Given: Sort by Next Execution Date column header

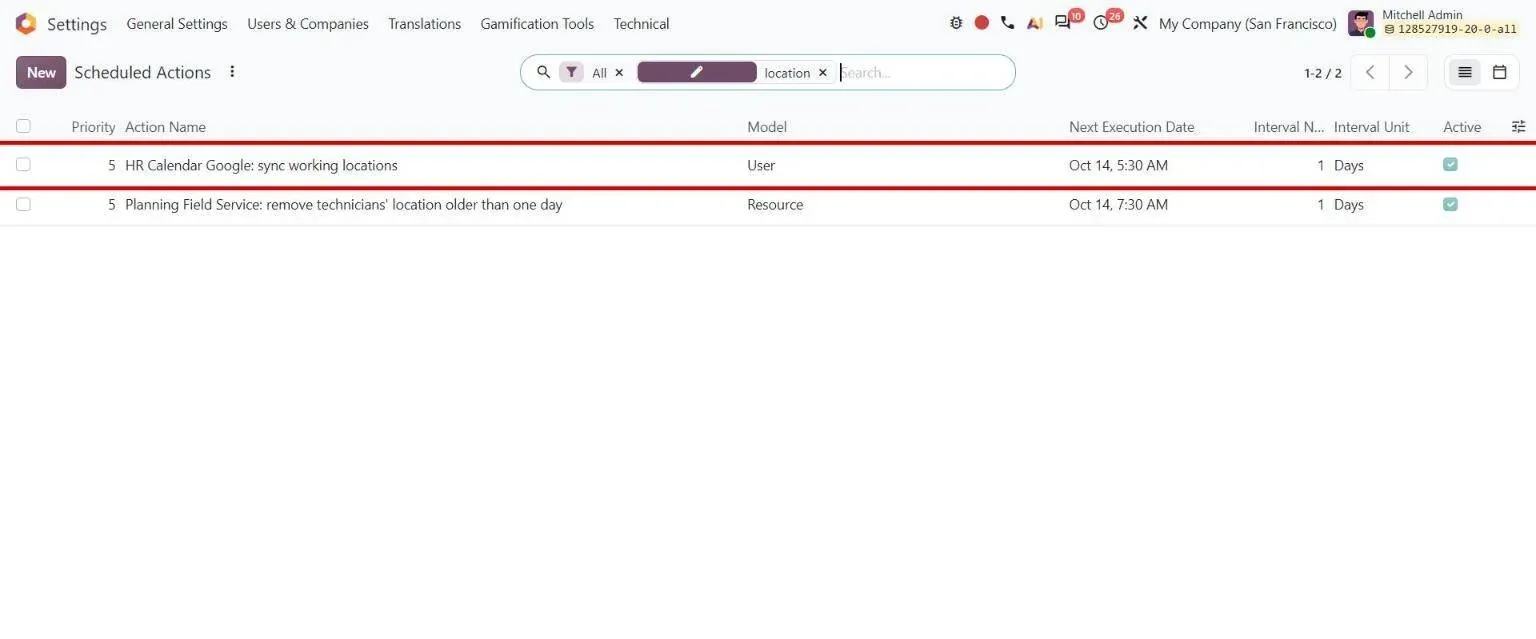Looking at the screenshot, I should [1131, 127].
